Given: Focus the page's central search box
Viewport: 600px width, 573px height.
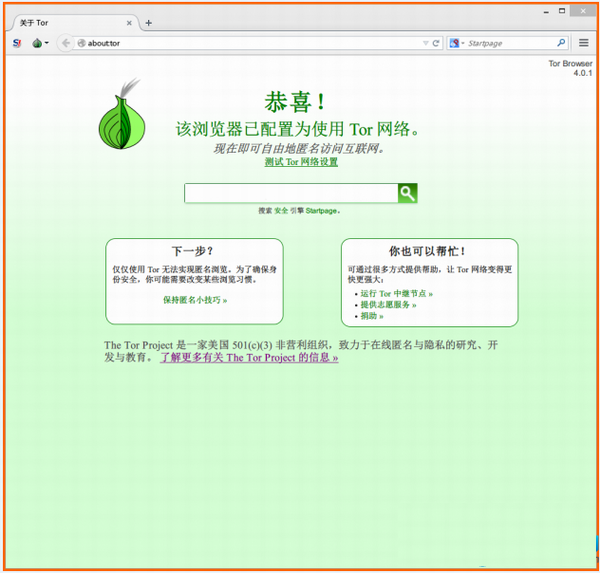Looking at the screenshot, I should click(x=291, y=193).
